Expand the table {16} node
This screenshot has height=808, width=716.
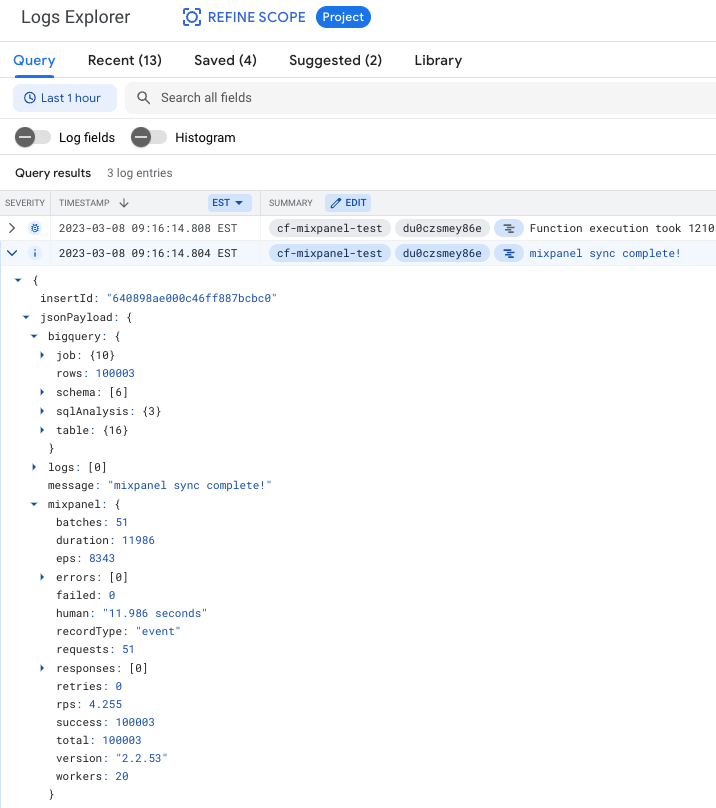tap(42, 430)
